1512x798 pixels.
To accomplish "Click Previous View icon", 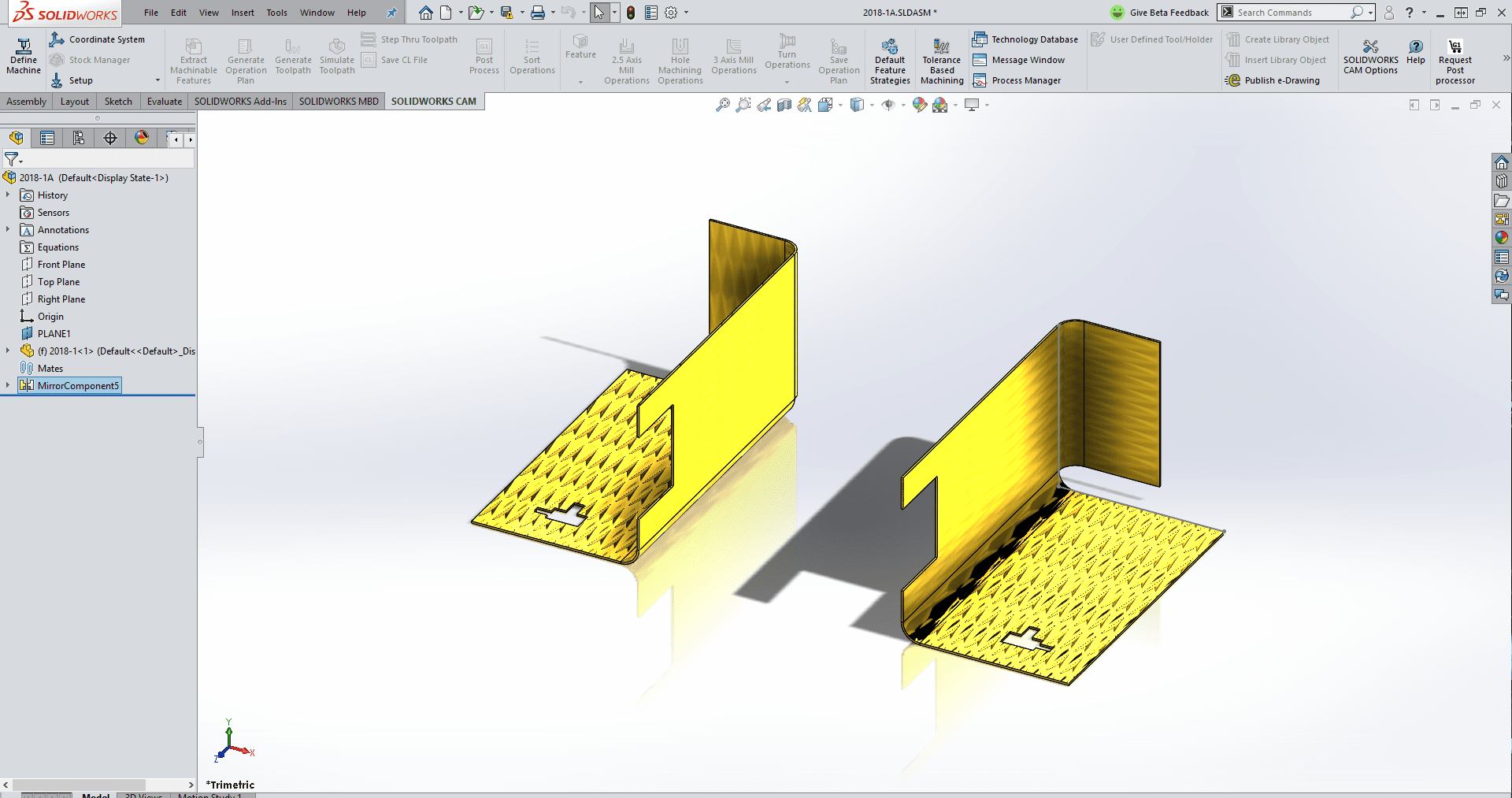I will (x=764, y=105).
